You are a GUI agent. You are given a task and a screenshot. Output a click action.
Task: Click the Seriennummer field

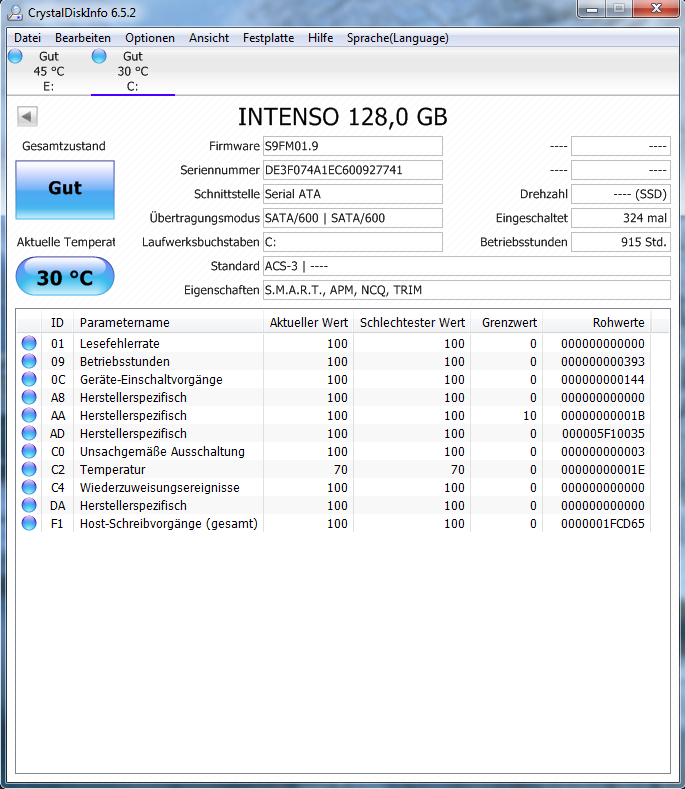(353, 170)
